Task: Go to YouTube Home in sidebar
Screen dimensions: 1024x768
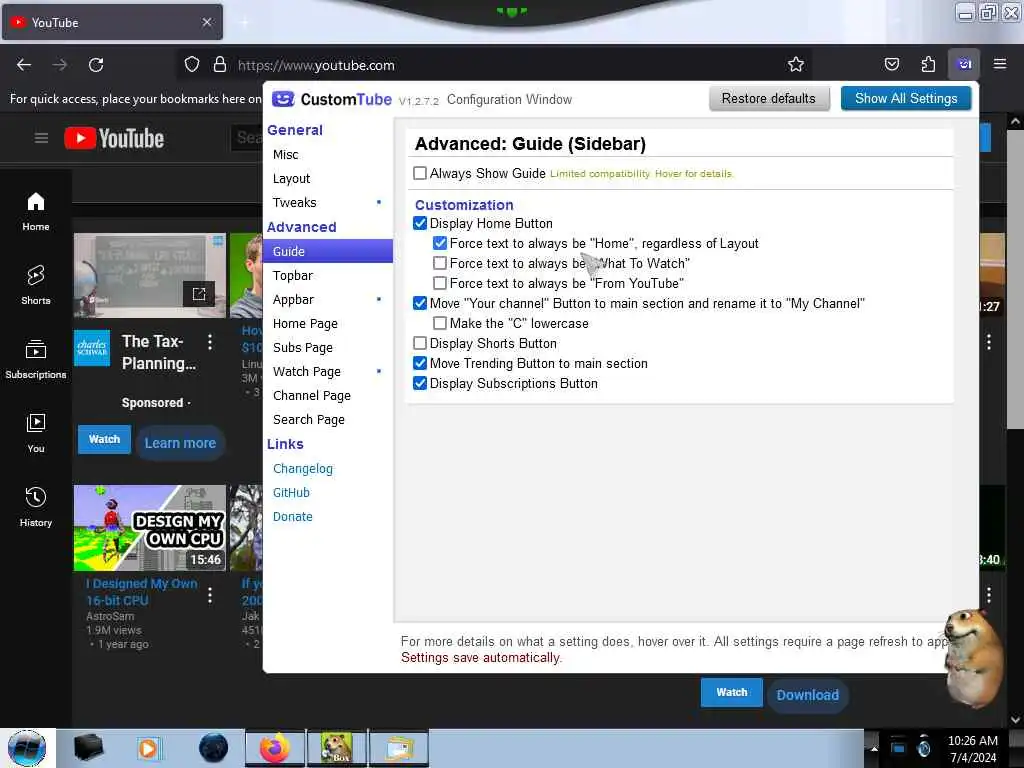Action: click(x=36, y=212)
